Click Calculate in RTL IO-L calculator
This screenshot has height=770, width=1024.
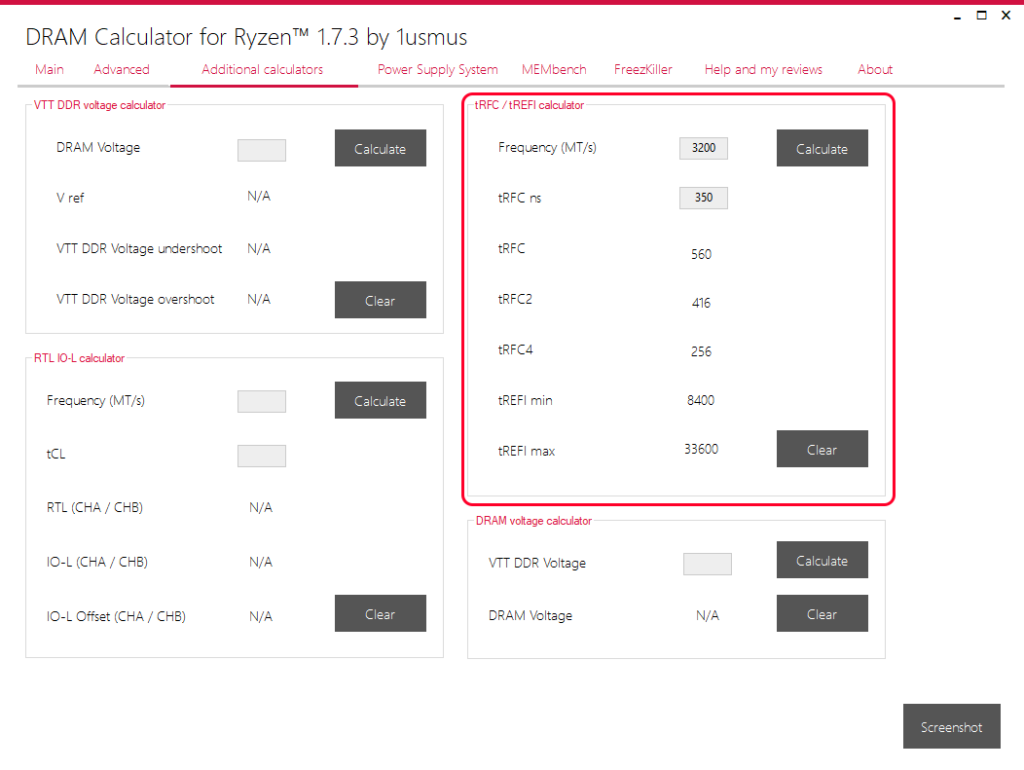(380, 400)
